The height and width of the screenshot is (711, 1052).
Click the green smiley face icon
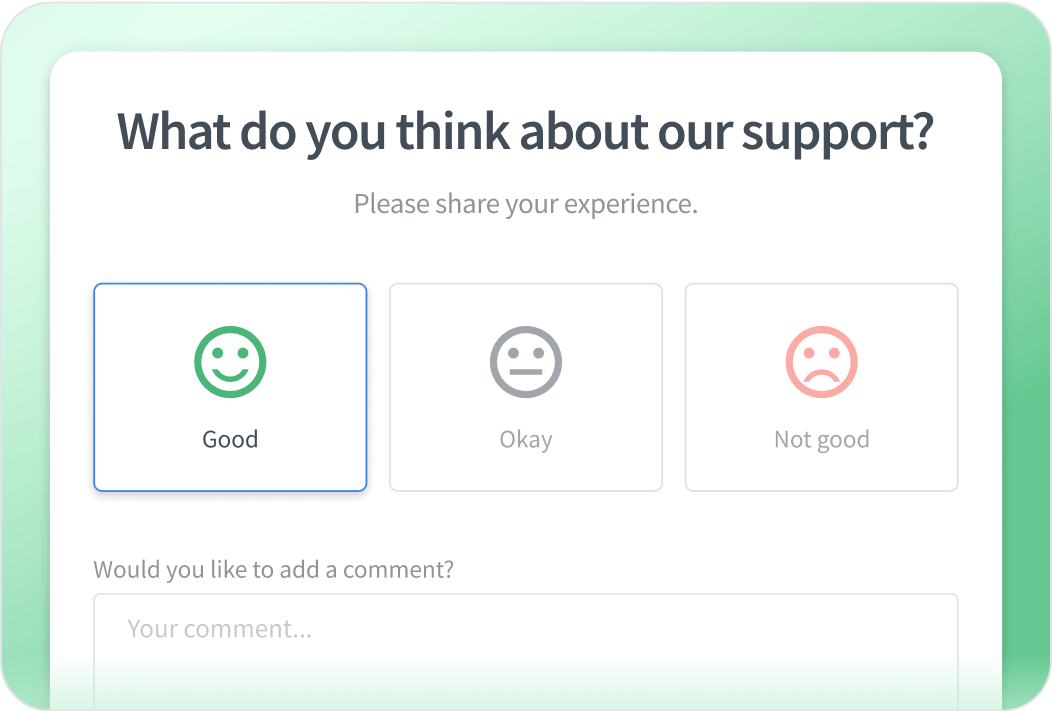[230, 361]
